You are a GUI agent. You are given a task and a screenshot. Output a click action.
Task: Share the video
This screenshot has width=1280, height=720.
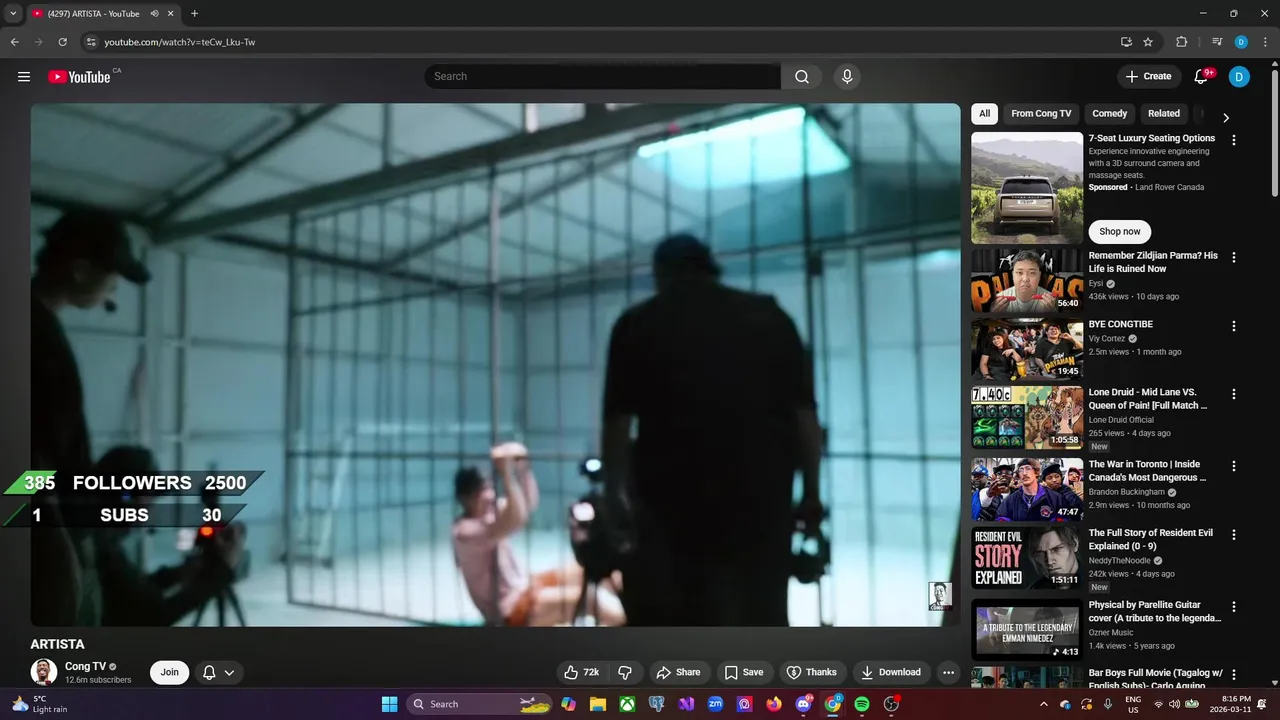tap(677, 672)
